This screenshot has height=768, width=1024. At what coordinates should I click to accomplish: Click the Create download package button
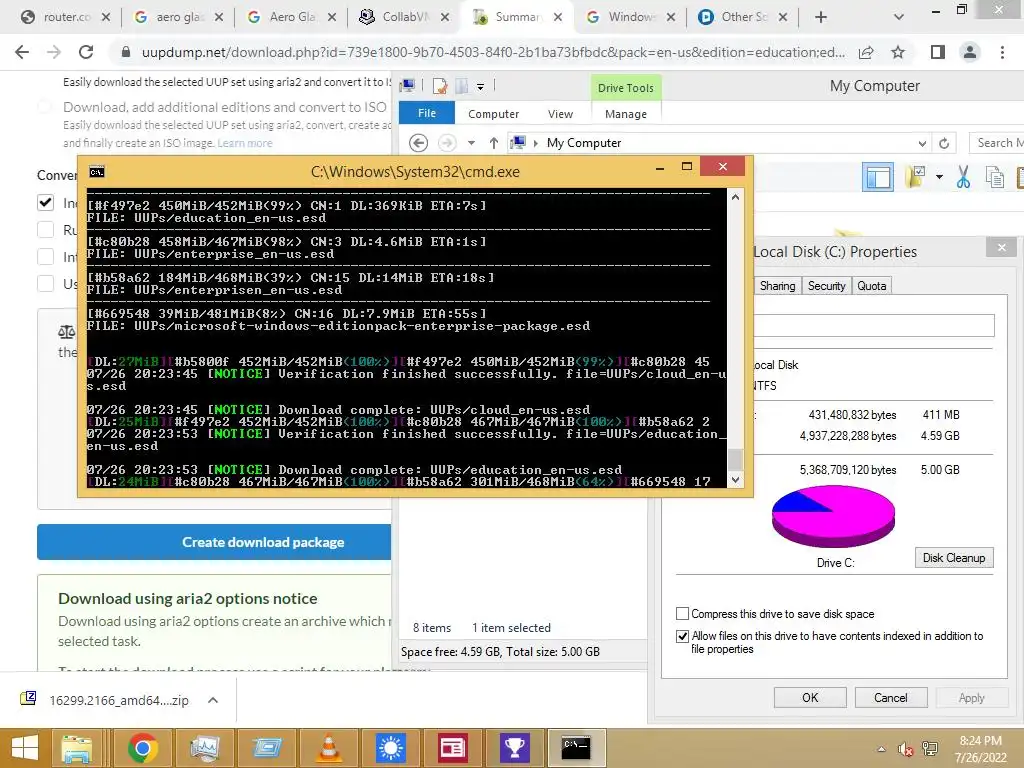[x=214, y=542]
